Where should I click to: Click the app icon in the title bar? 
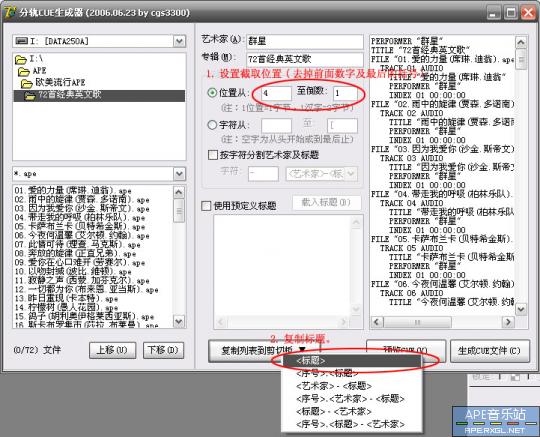tap(10, 13)
